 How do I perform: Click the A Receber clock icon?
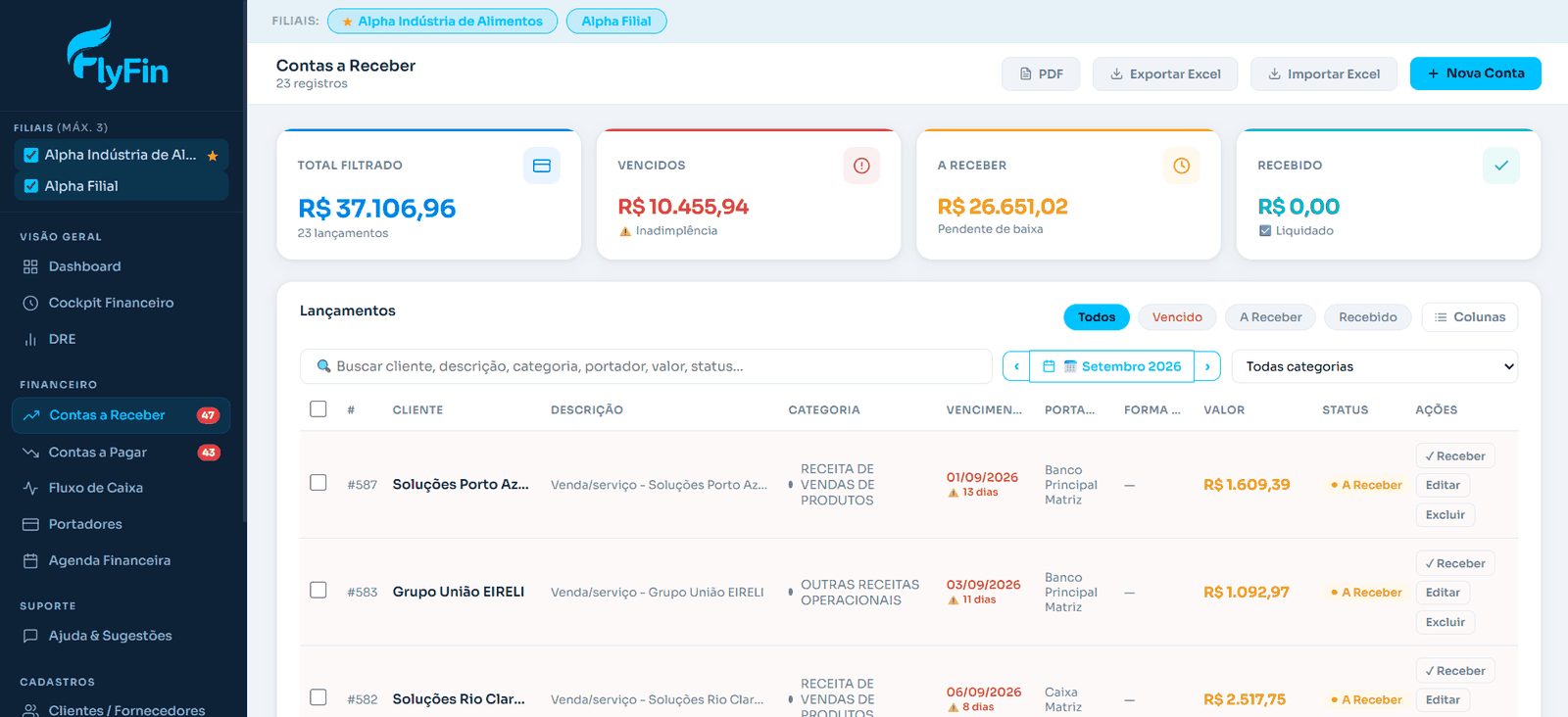[x=1182, y=166]
